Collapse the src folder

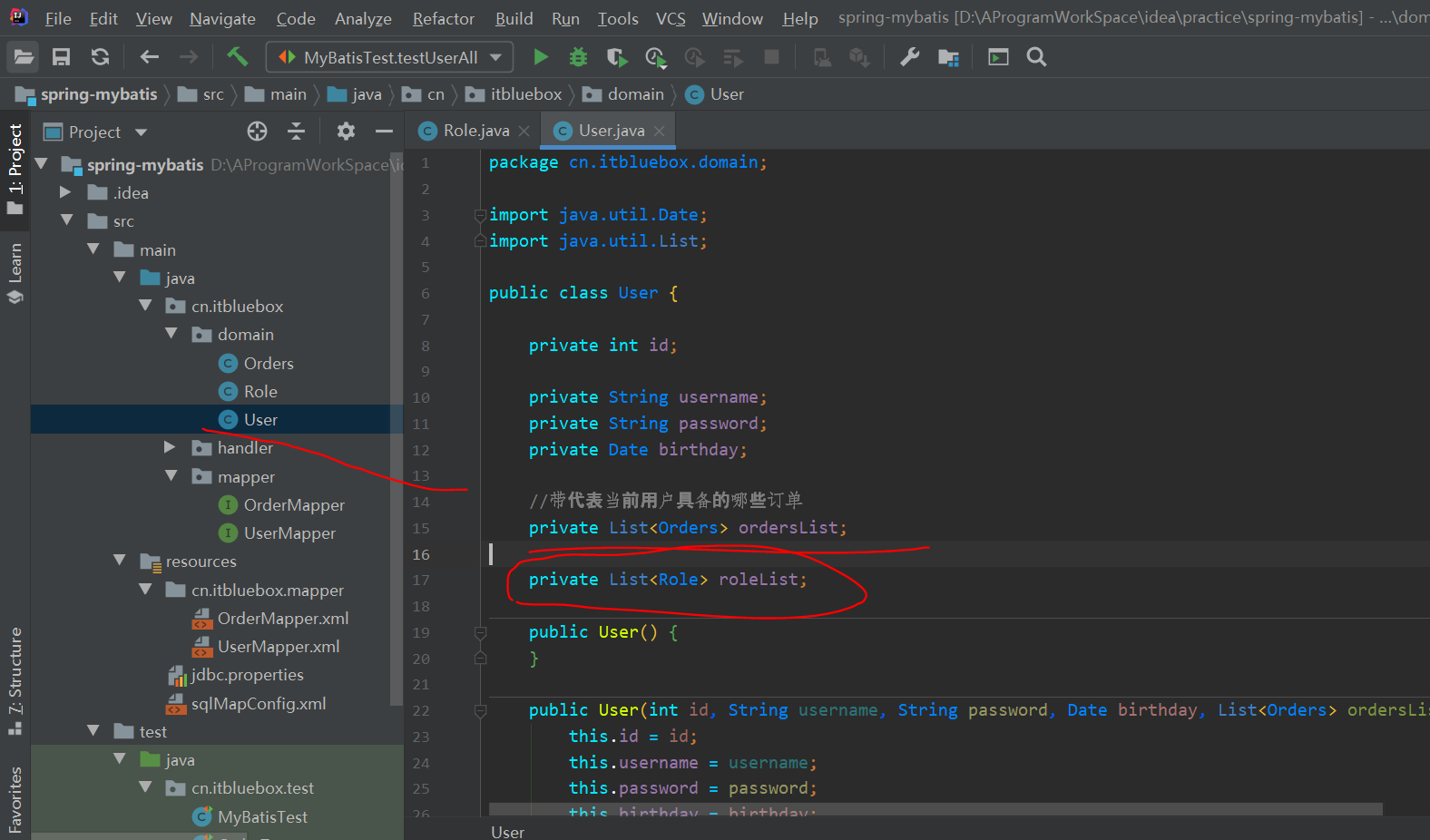click(66, 220)
